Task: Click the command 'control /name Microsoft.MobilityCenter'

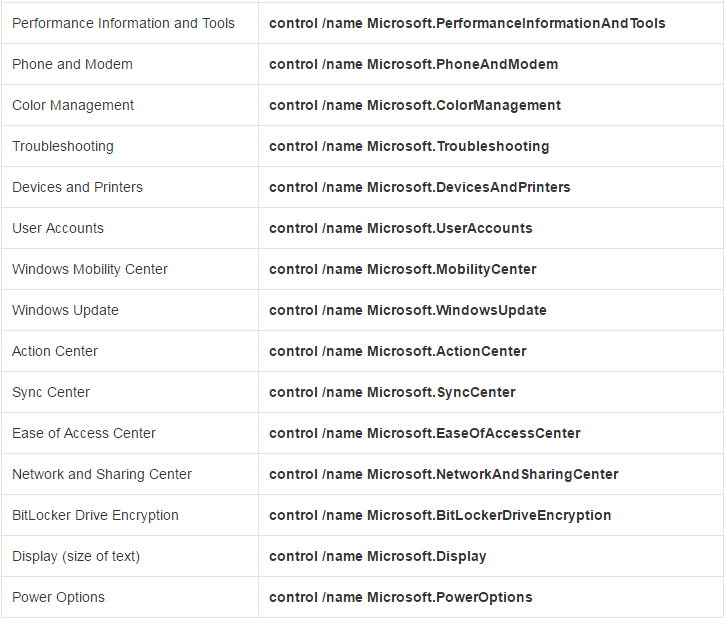Action: [403, 269]
